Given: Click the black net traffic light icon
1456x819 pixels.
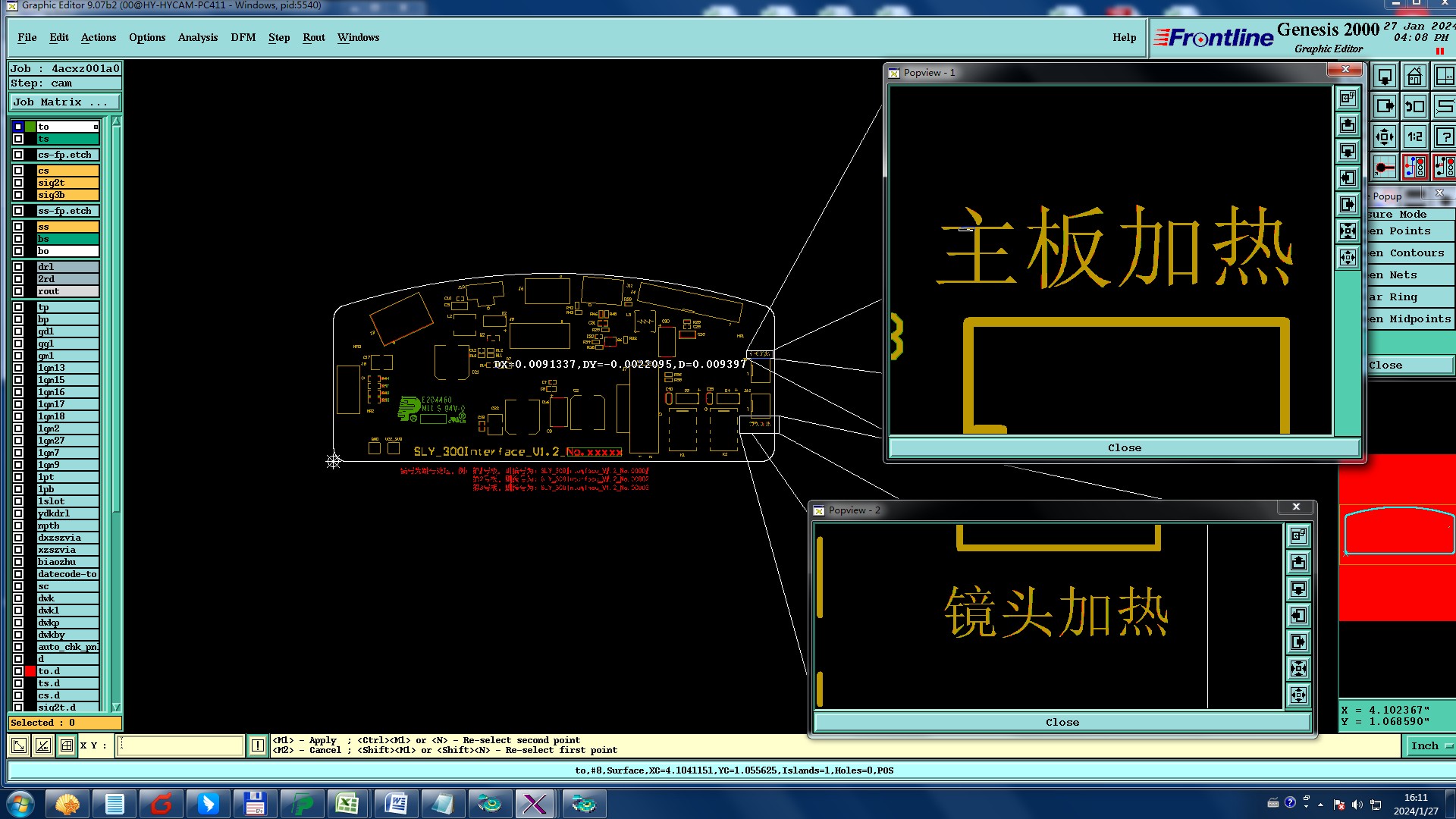Looking at the screenshot, I should pos(1445,168).
